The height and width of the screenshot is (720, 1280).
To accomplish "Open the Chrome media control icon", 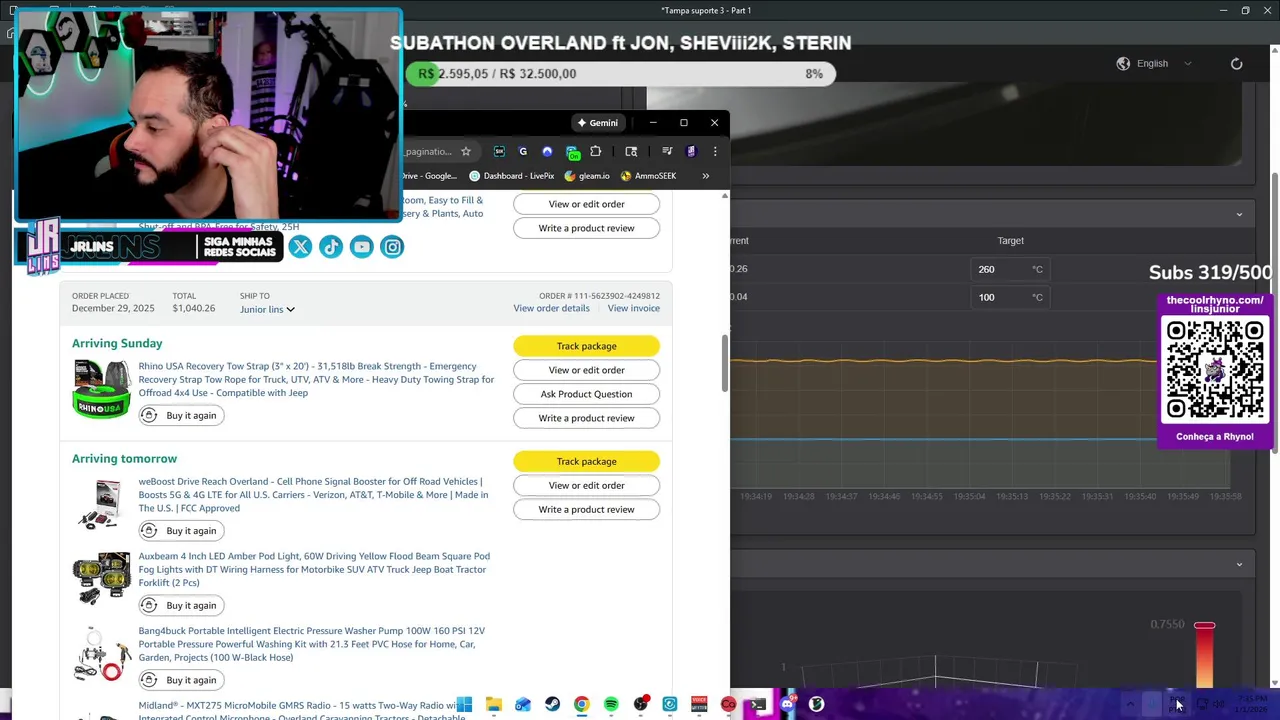I will [667, 152].
